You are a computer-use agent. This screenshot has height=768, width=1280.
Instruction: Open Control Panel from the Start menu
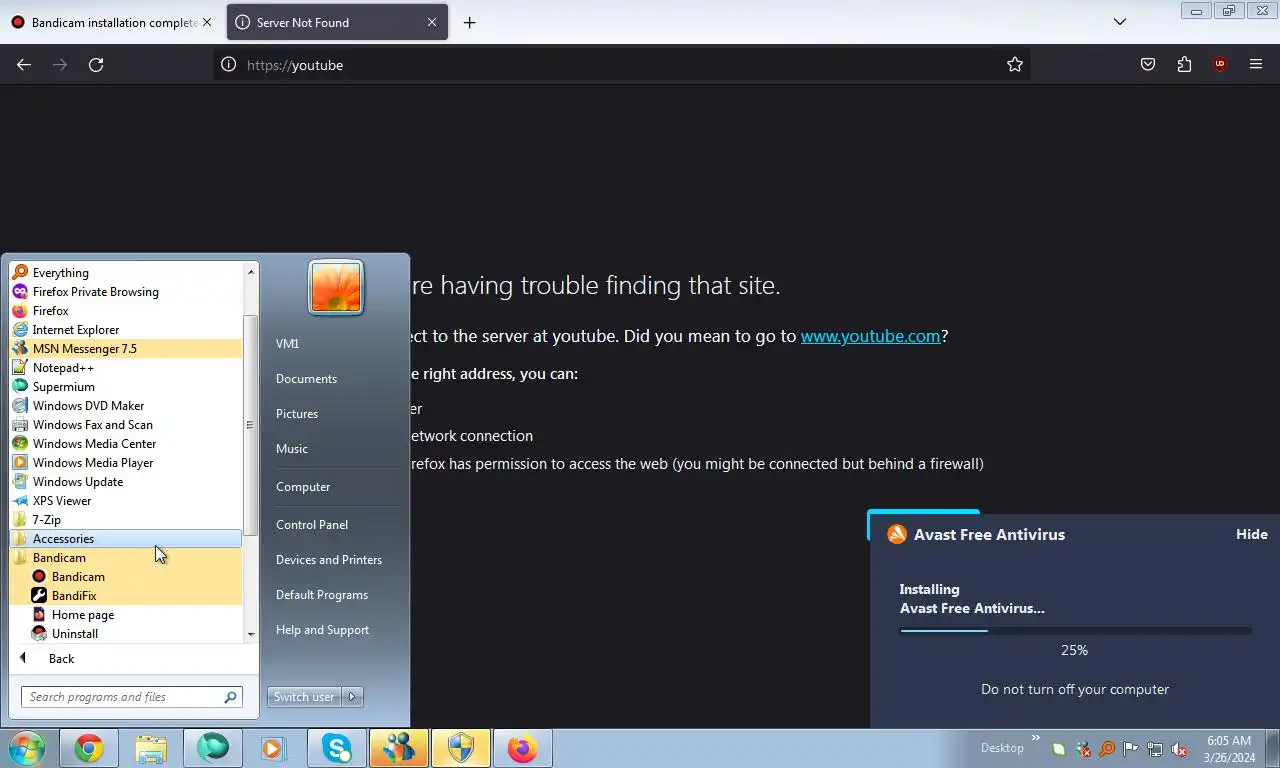[312, 525]
